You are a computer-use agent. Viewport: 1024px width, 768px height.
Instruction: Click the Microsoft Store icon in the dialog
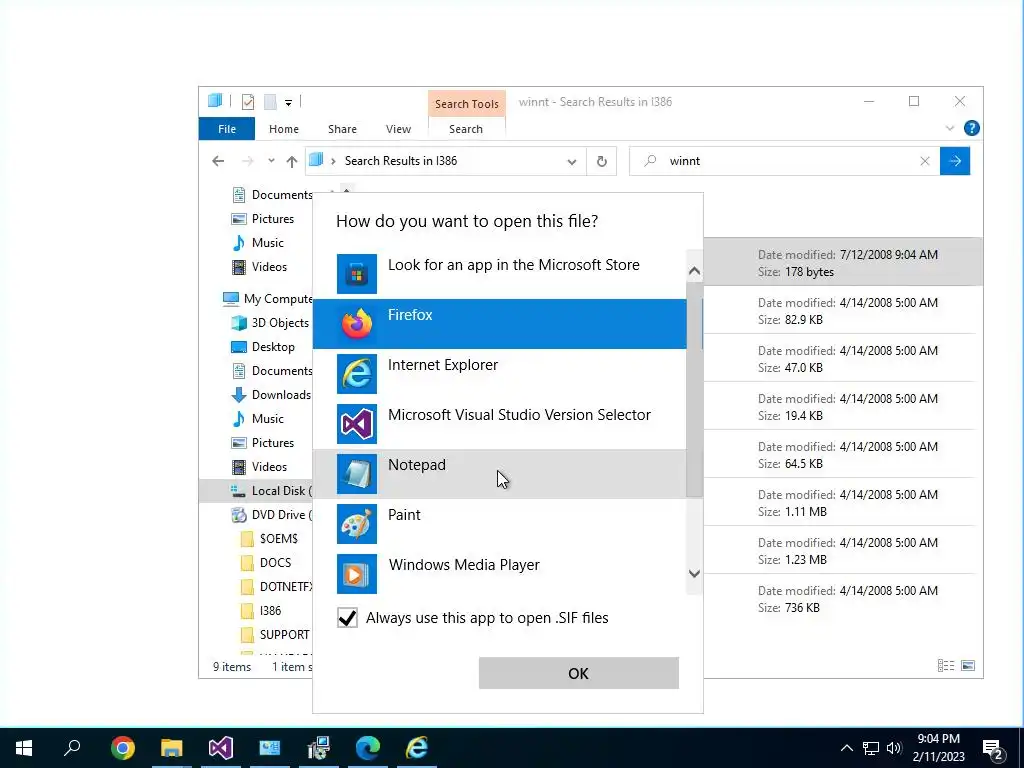pos(357,274)
